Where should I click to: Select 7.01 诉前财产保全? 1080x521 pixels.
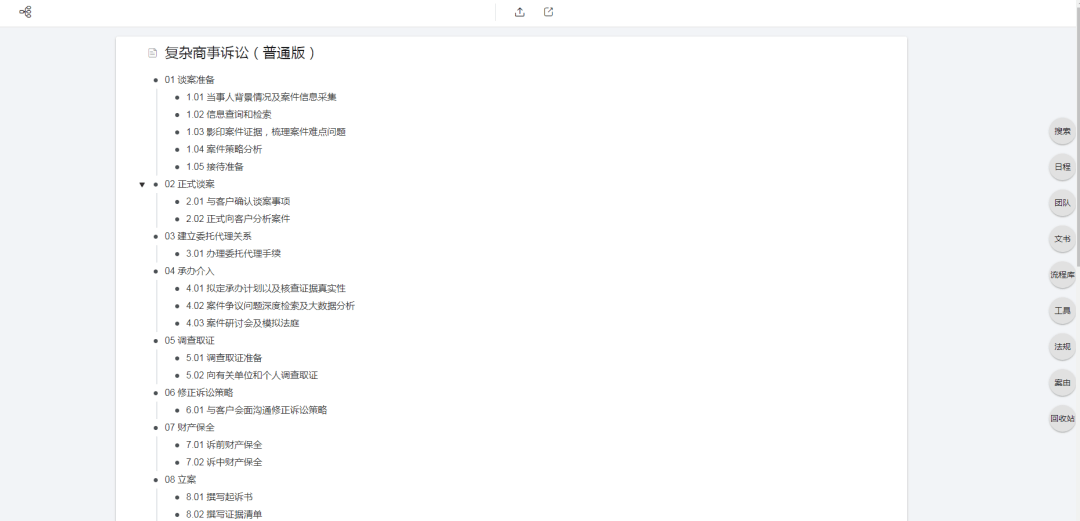click(224, 445)
